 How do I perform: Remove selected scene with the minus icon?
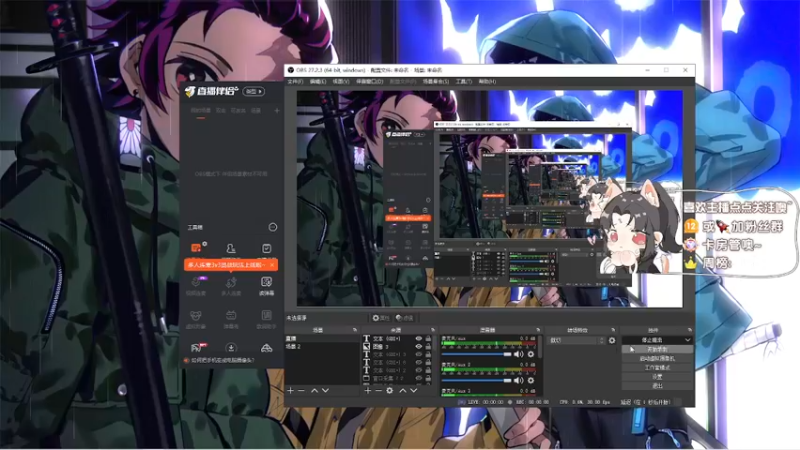[302, 390]
